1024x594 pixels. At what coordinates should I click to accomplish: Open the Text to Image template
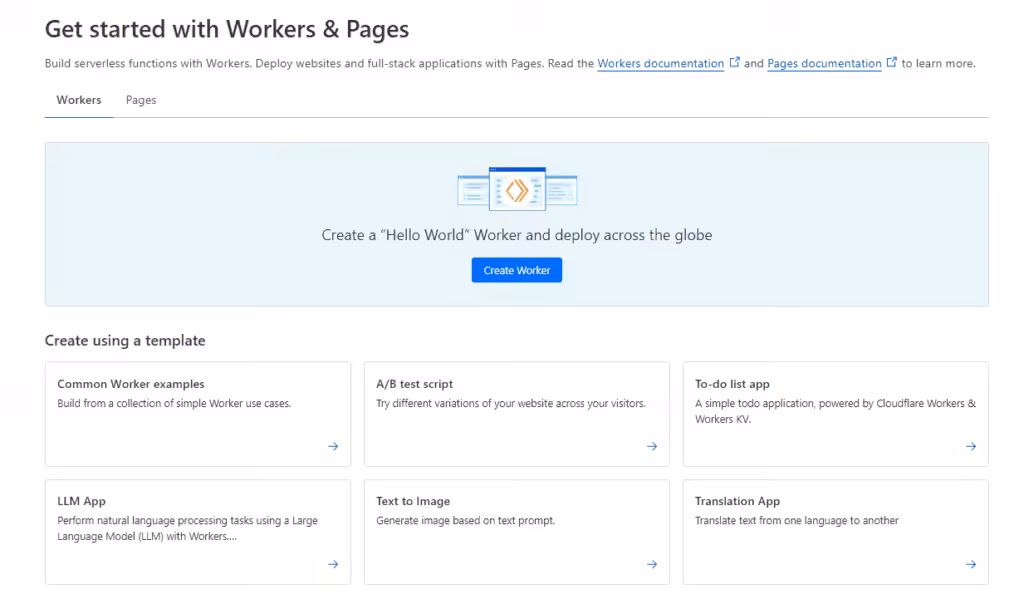click(x=516, y=531)
